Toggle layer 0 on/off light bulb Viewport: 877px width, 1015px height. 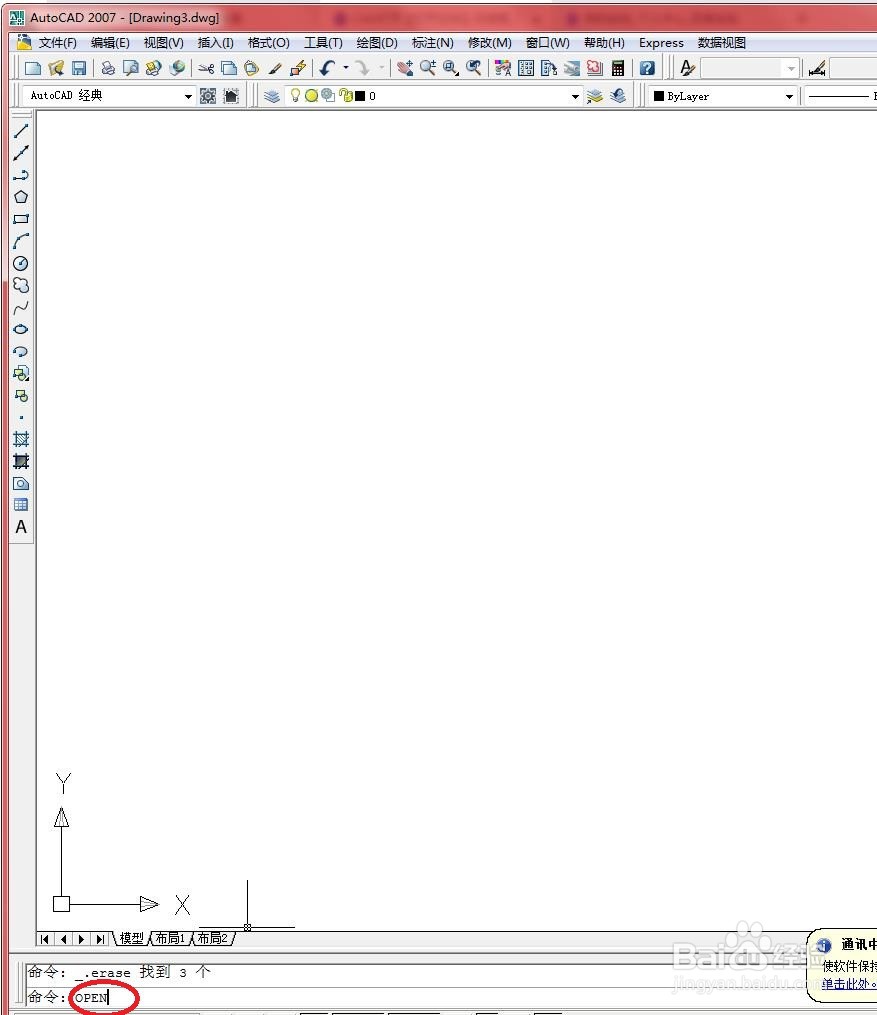[295, 95]
